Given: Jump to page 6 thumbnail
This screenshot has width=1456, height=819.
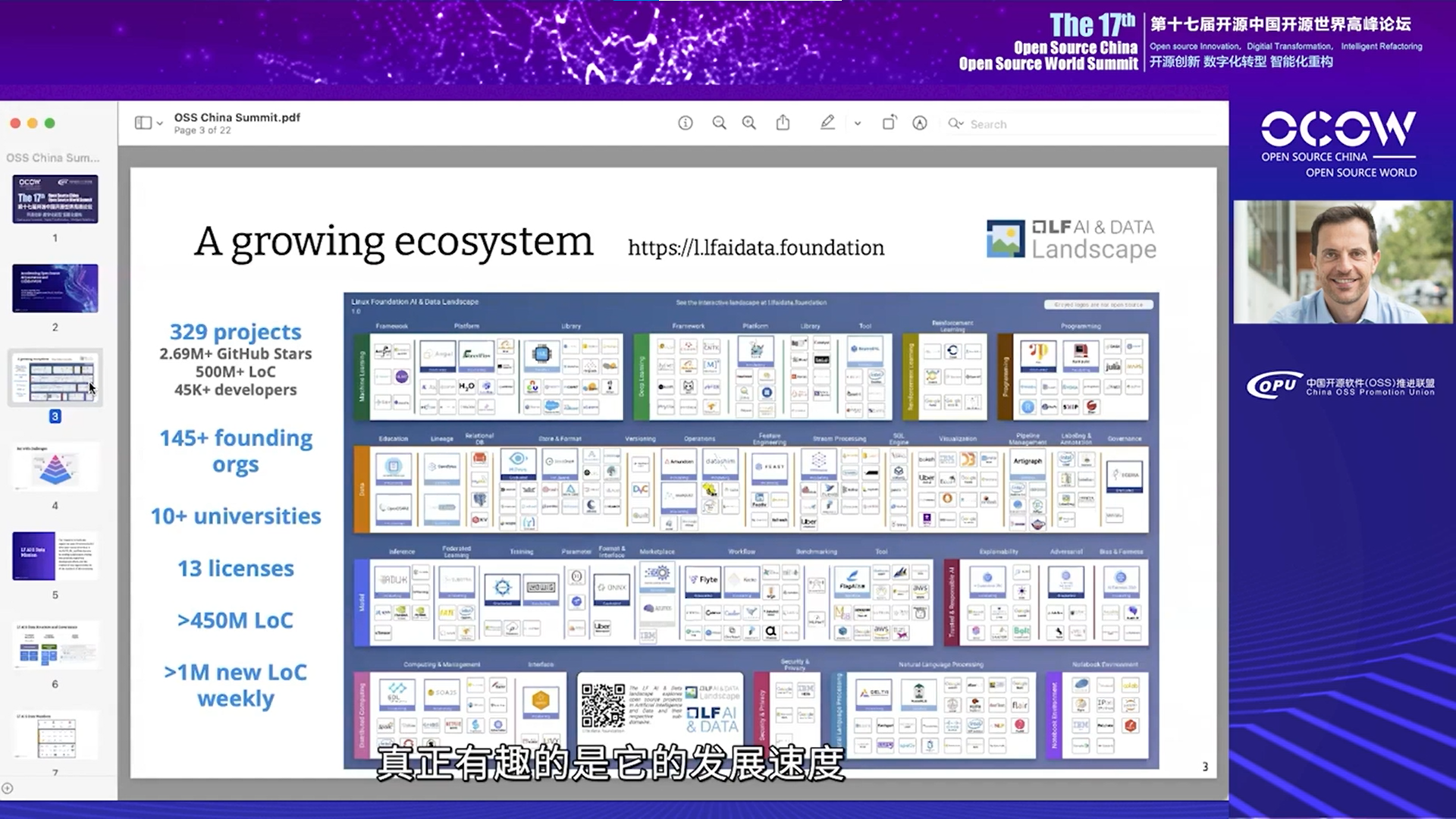Looking at the screenshot, I should point(55,645).
